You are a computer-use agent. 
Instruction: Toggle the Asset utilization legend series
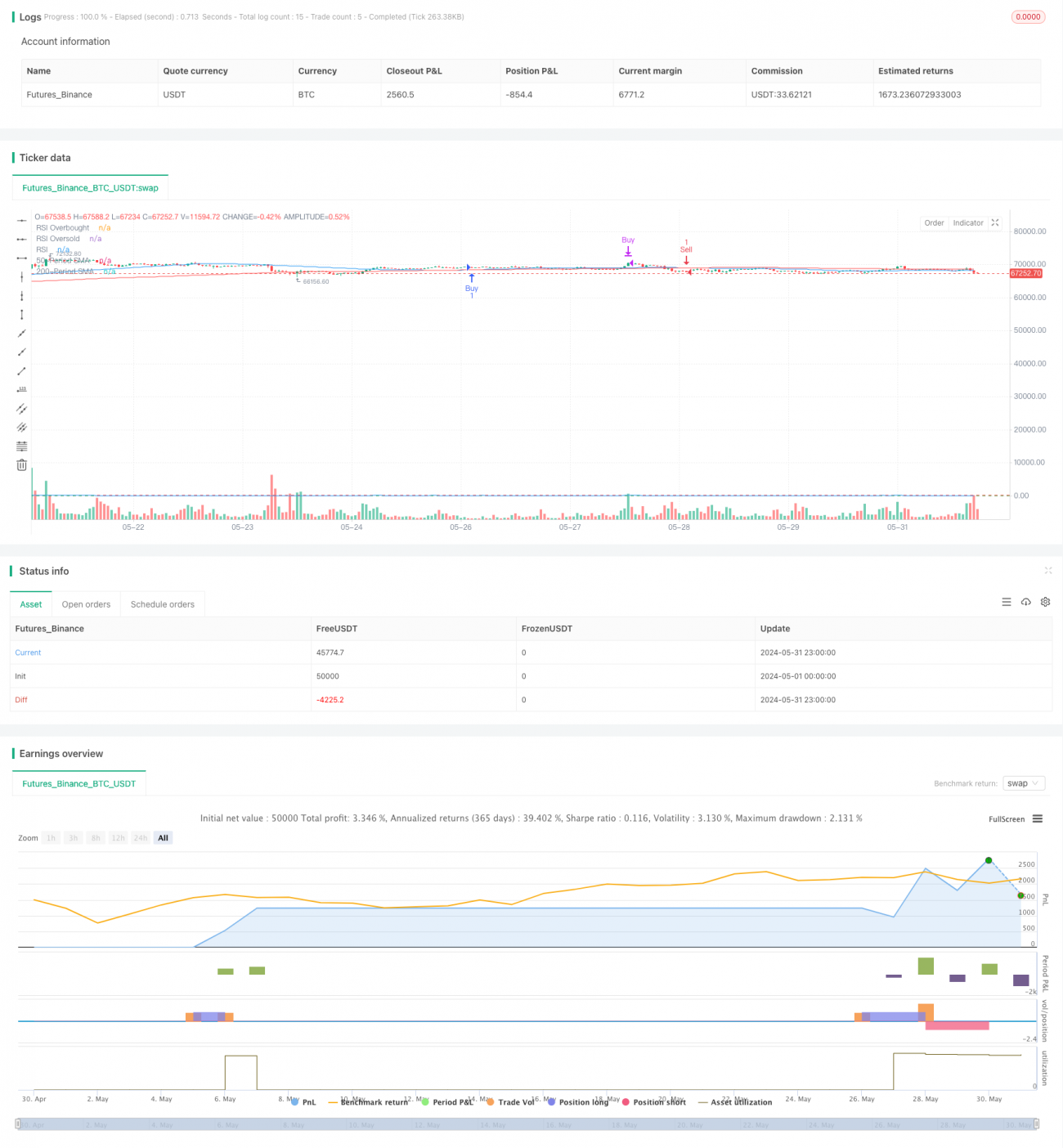(735, 1102)
